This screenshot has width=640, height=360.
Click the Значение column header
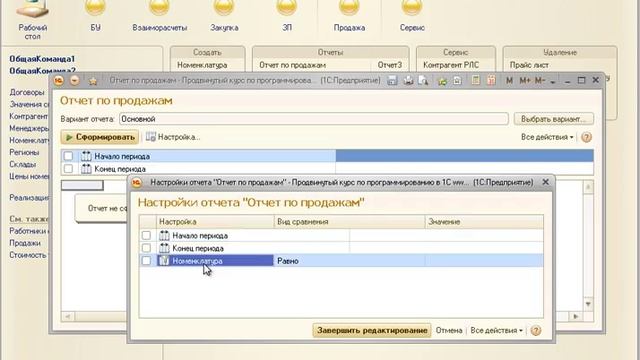pyautogui.click(x=484, y=222)
